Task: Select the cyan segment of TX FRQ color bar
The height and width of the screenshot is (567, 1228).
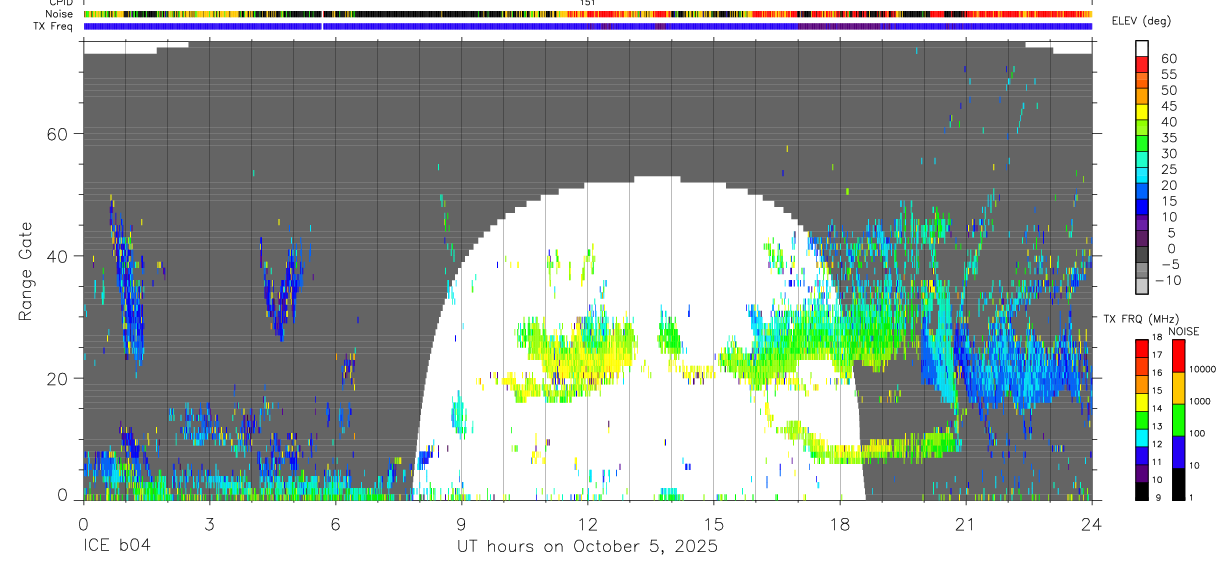Action: (1141, 437)
